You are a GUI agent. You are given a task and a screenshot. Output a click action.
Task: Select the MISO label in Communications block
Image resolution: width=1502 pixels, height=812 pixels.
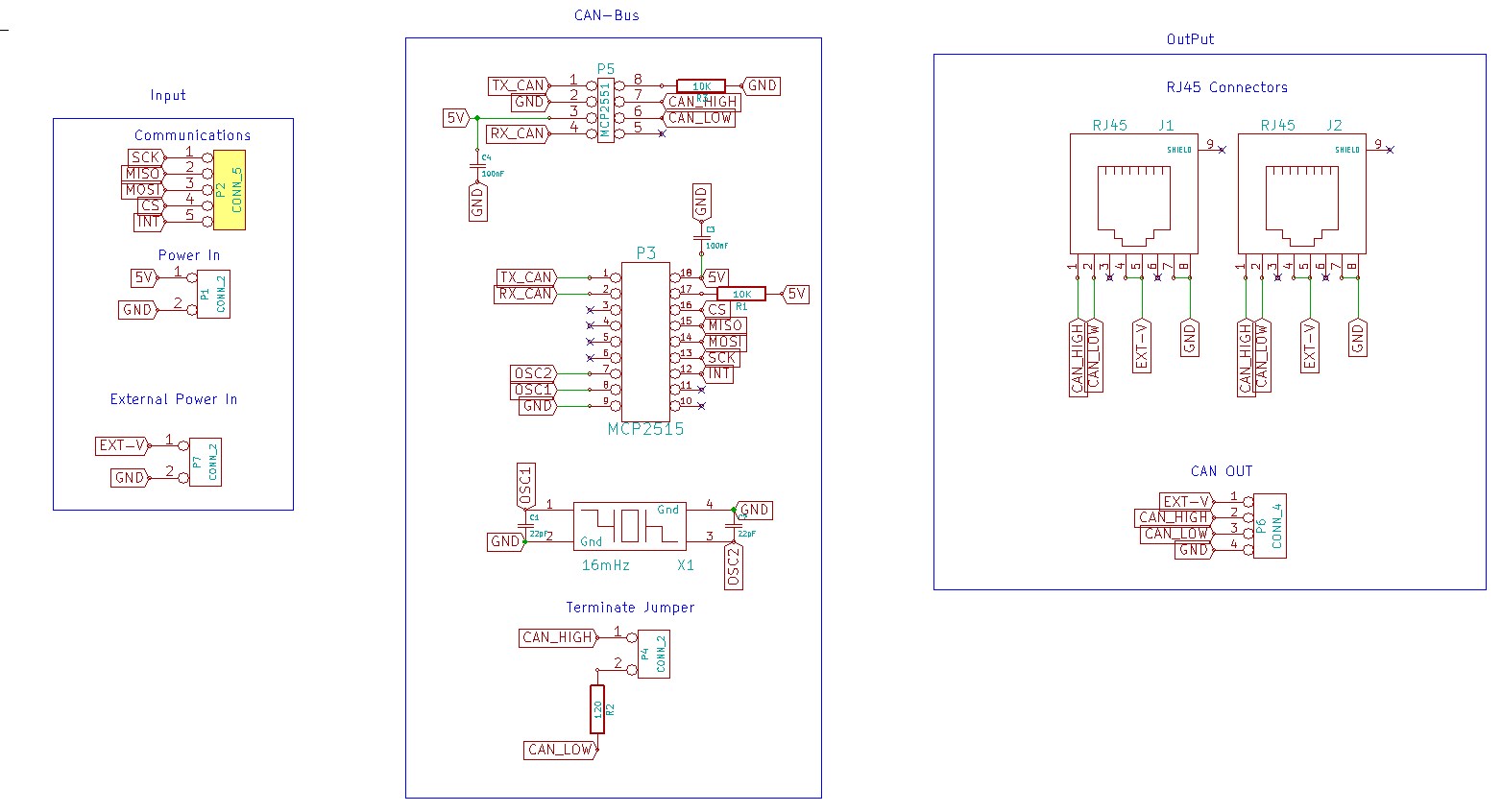142,174
